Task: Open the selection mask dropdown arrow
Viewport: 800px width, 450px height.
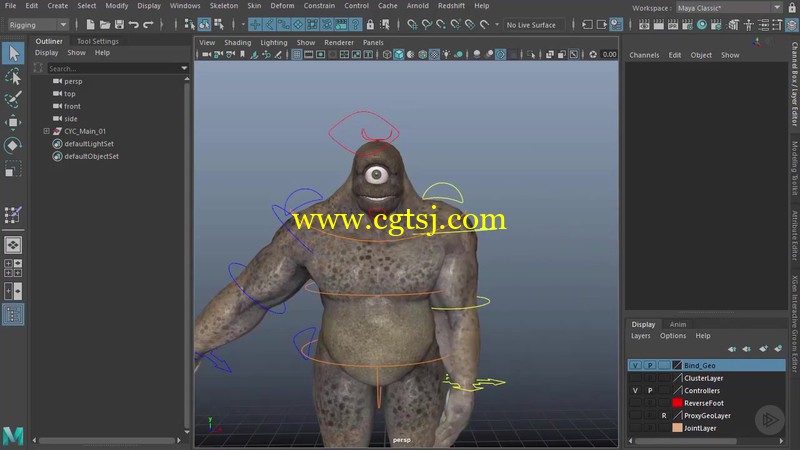Action: coord(243,24)
